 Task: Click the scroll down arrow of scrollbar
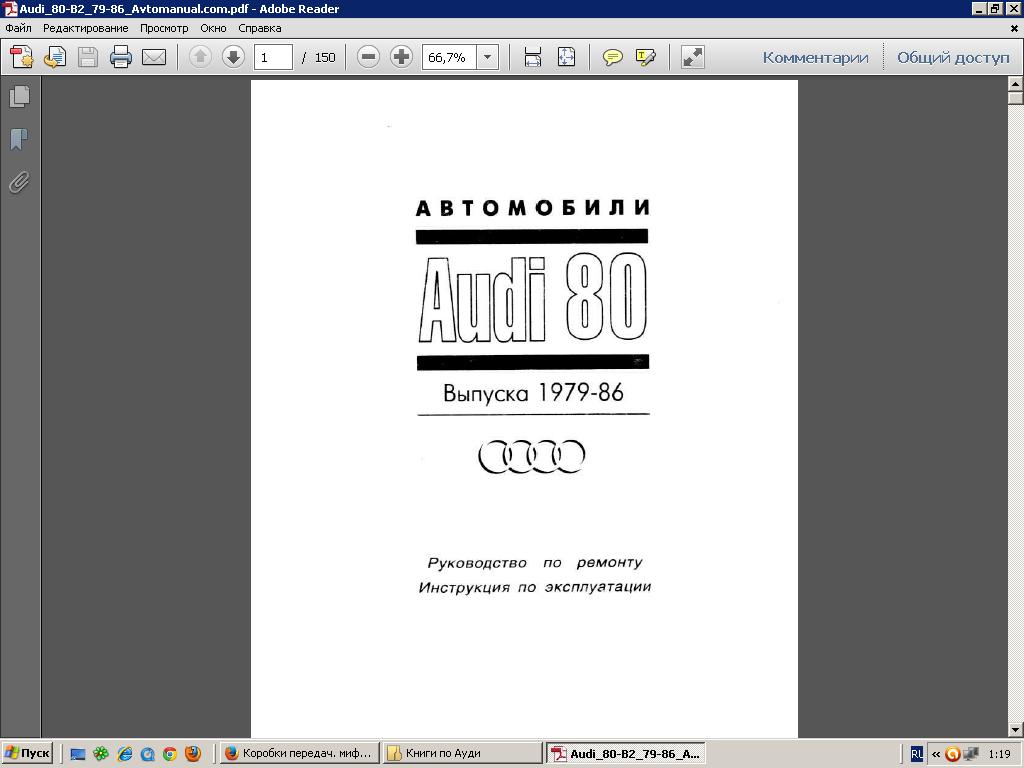click(1016, 730)
